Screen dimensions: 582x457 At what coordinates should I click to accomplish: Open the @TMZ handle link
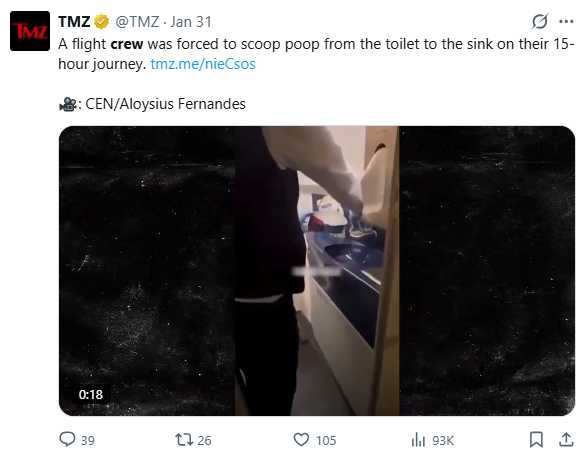tap(137, 22)
